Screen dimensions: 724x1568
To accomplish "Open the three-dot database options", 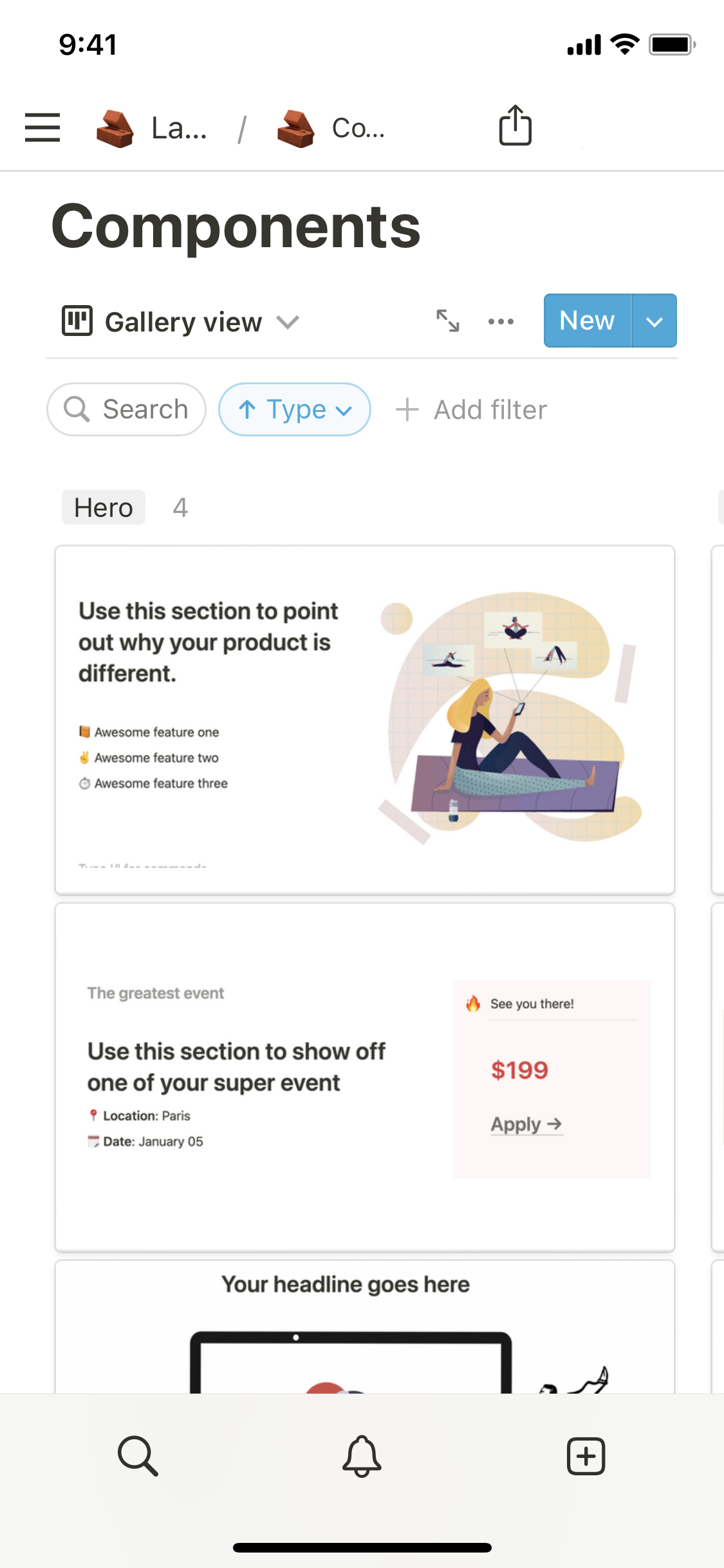I will (501, 321).
